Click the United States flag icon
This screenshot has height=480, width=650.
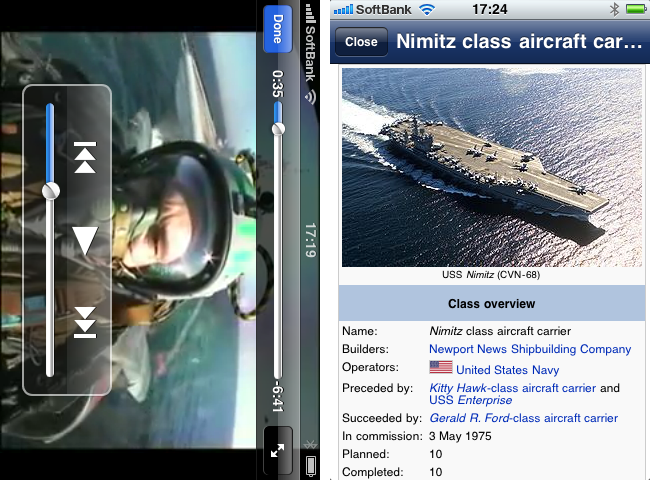coord(441,367)
